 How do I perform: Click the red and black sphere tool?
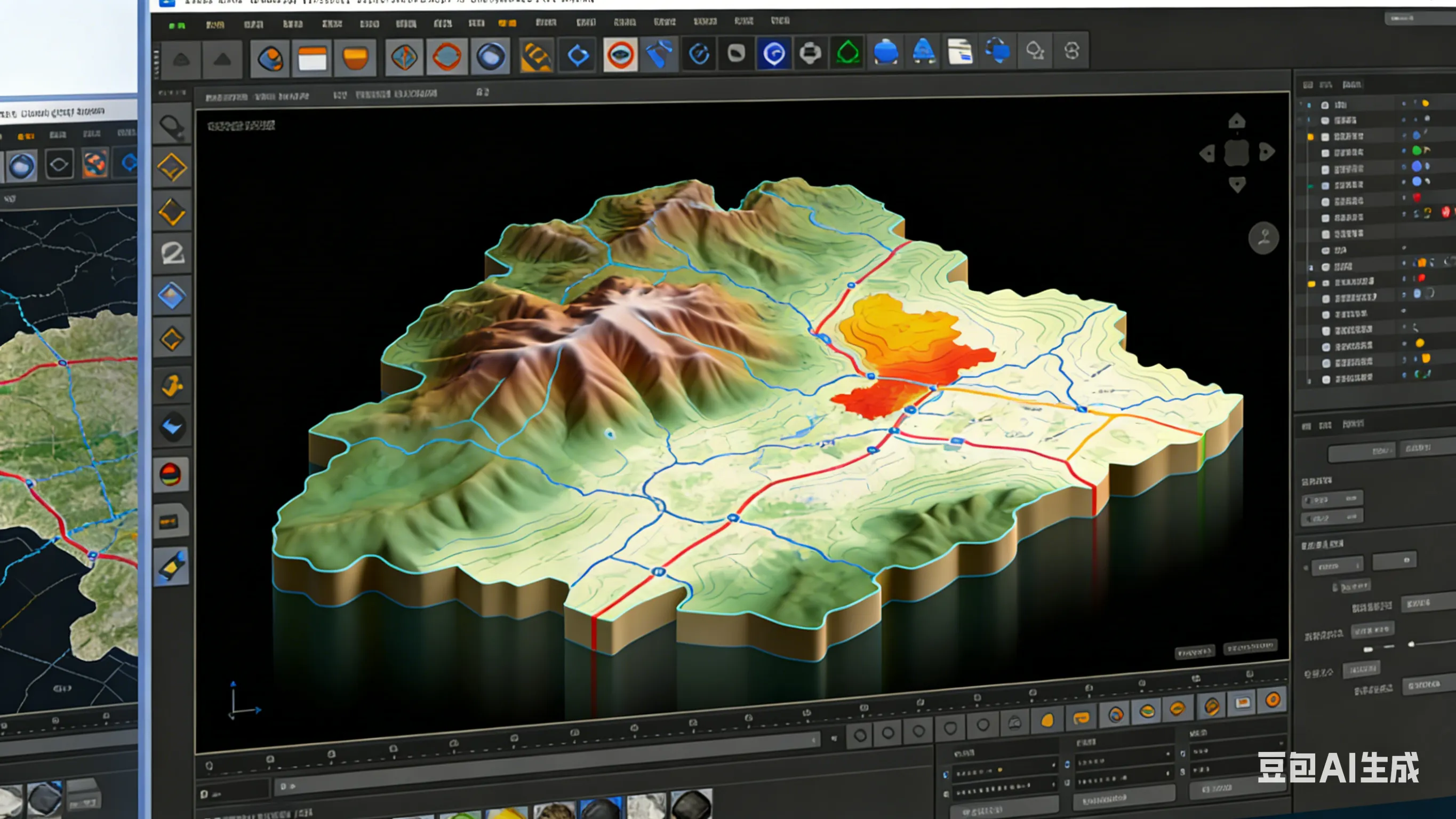pyautogui.click(x=171, y=474)
